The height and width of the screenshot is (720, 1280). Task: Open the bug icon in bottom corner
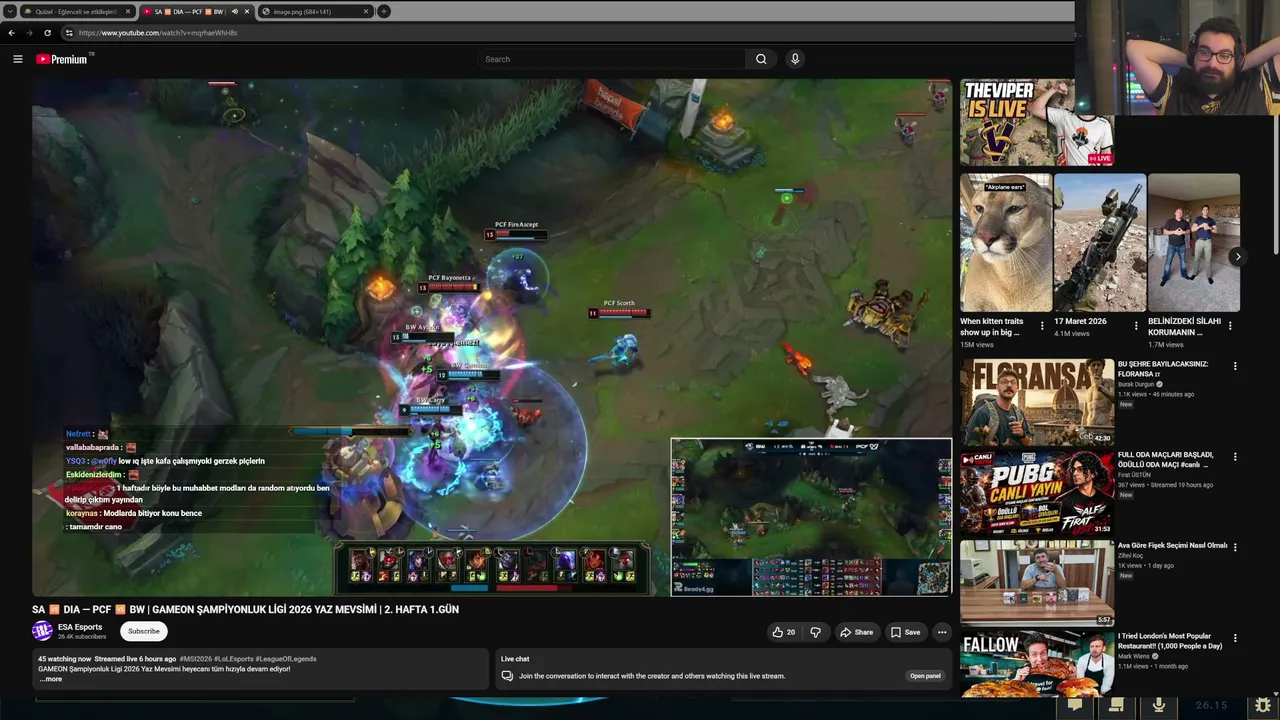coord(1264,705)
